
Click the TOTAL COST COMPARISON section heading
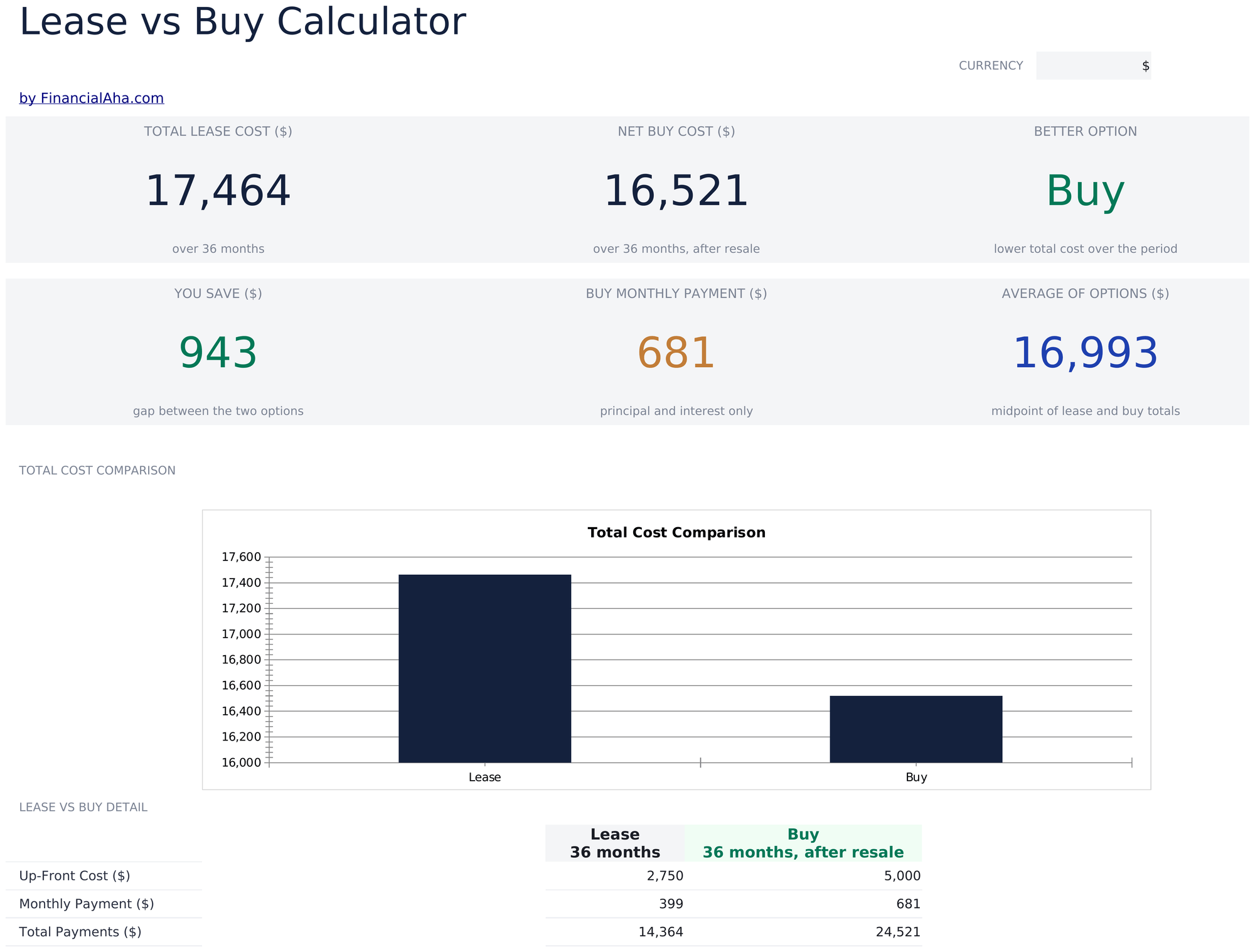[97, 471]
